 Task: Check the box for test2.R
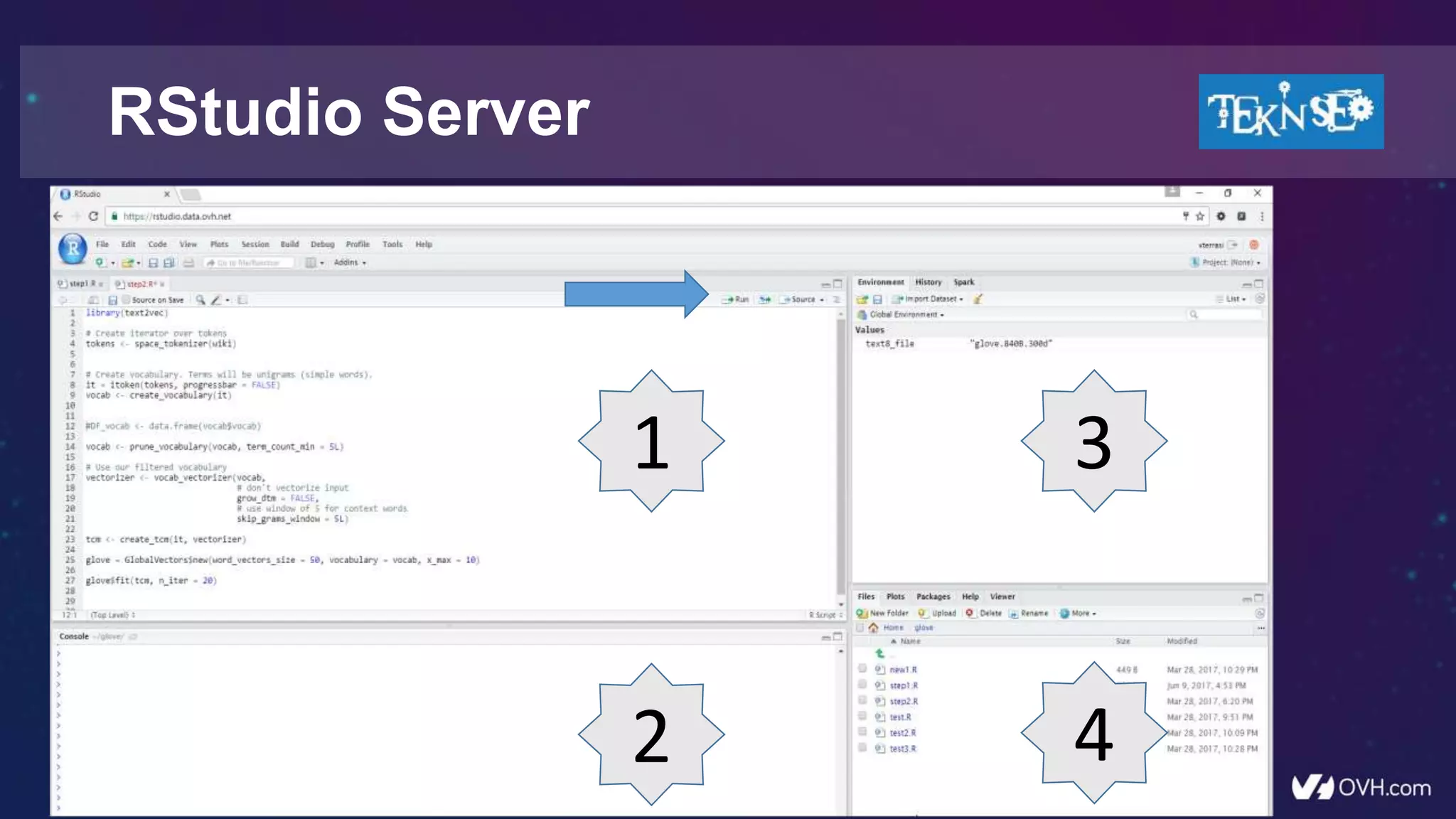(862, 732)
